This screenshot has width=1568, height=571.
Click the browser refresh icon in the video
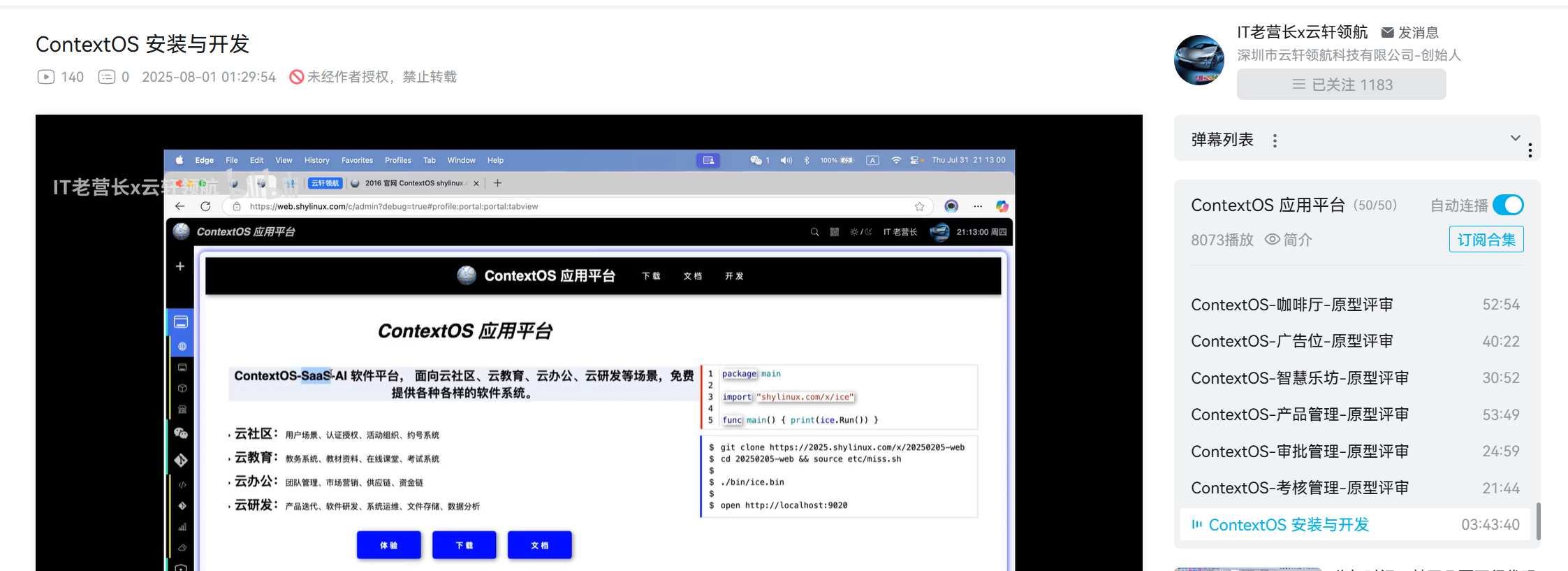click(x=205, y=206)
